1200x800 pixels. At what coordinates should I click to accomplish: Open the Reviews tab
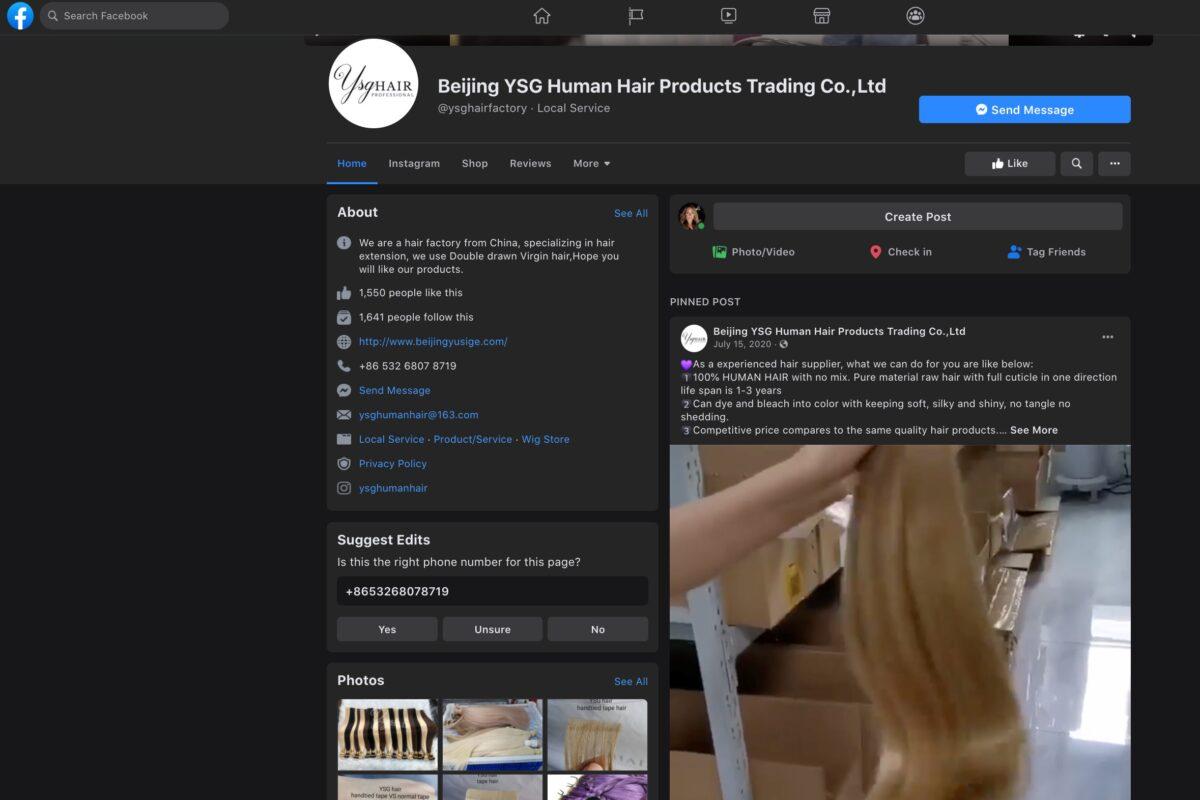pos(530,163)
